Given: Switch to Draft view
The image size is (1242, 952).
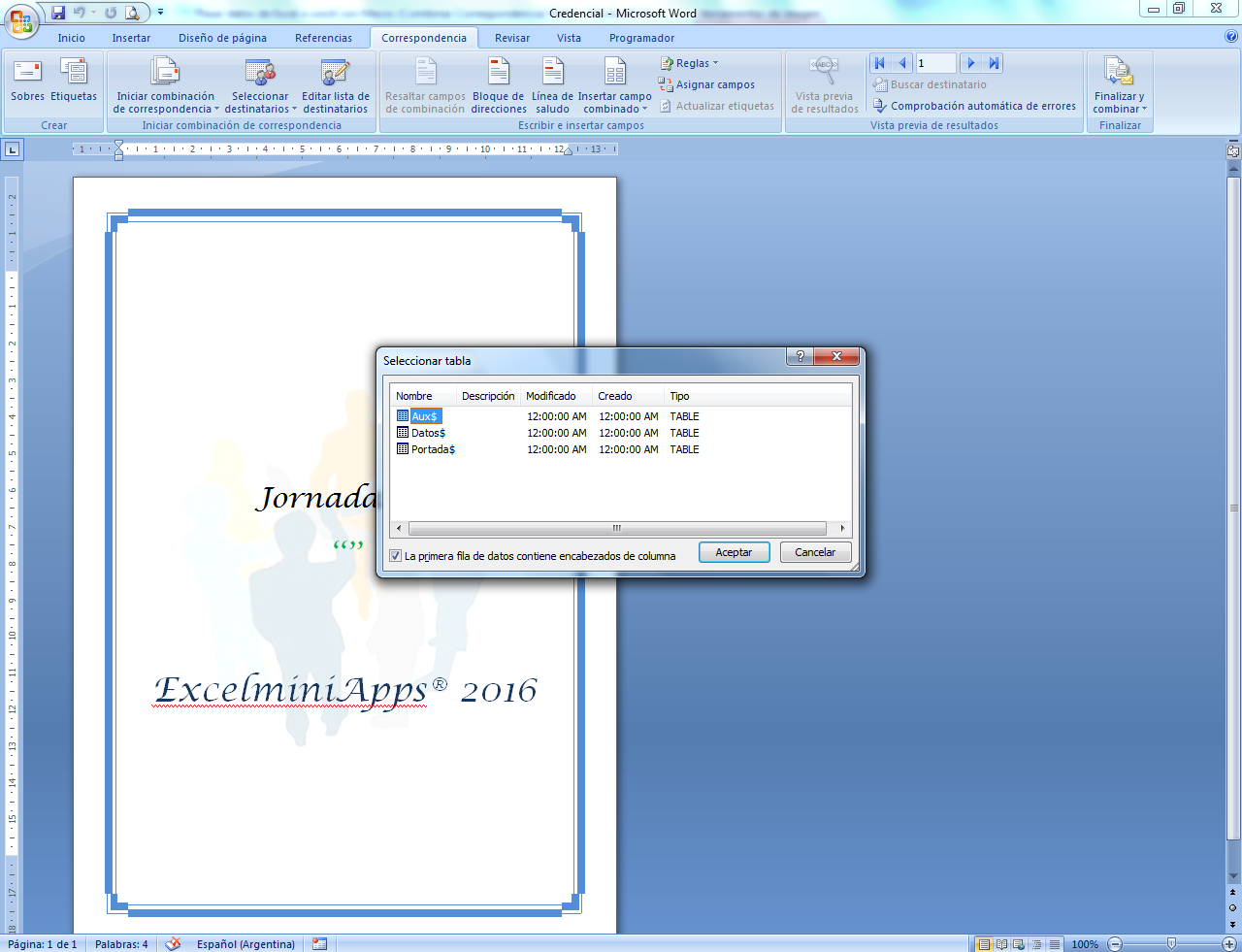Looking at the screenshot, I should (1054, 944).
